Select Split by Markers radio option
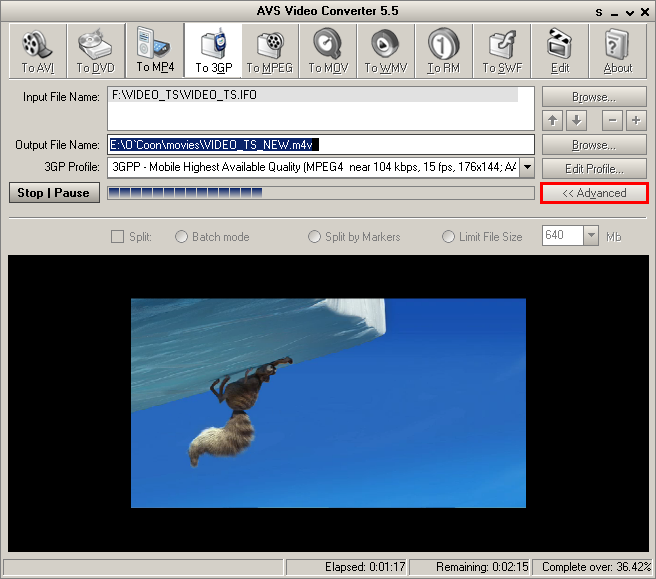Screen dimensions: 656x579 (x=314, y=237)
